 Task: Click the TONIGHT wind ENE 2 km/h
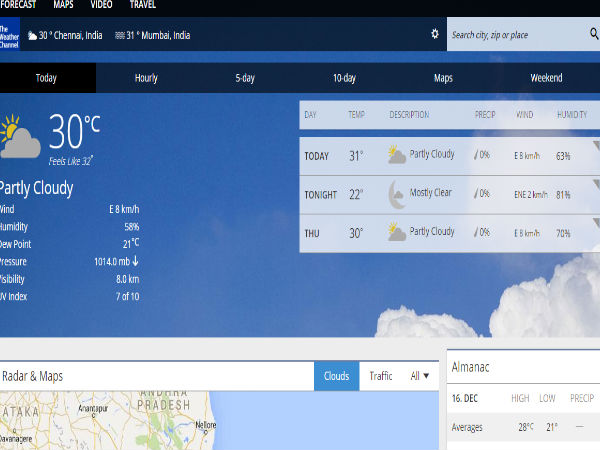click(x=531, y=195)
